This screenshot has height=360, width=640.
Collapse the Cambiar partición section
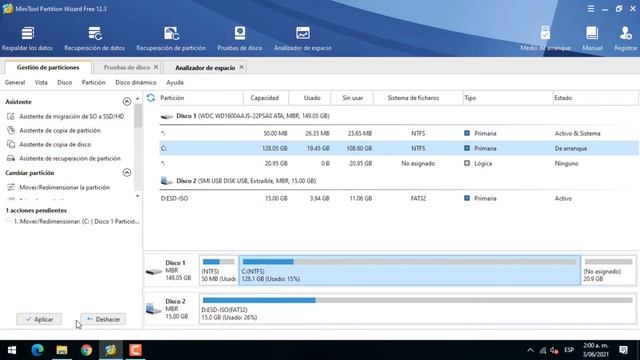pos(127,173)
